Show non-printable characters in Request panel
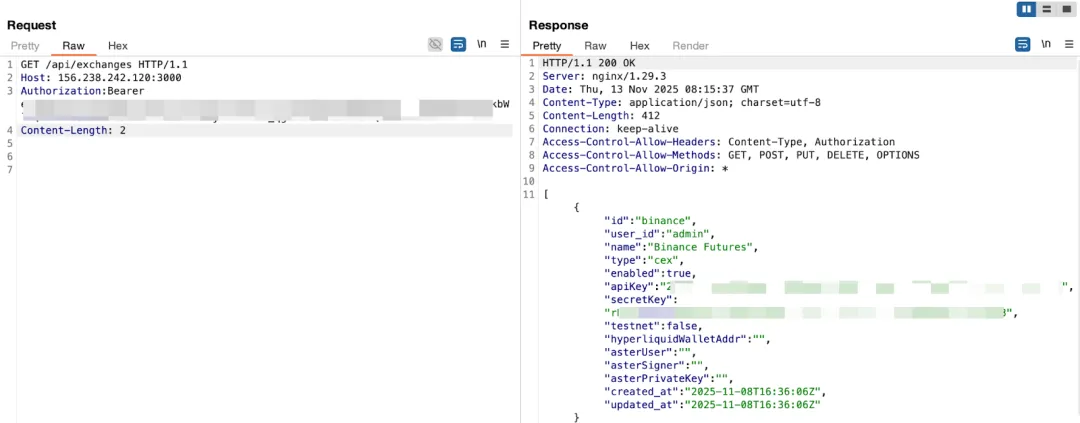Viewport: 1080px width, 423px height. click(x=482, y=45)
